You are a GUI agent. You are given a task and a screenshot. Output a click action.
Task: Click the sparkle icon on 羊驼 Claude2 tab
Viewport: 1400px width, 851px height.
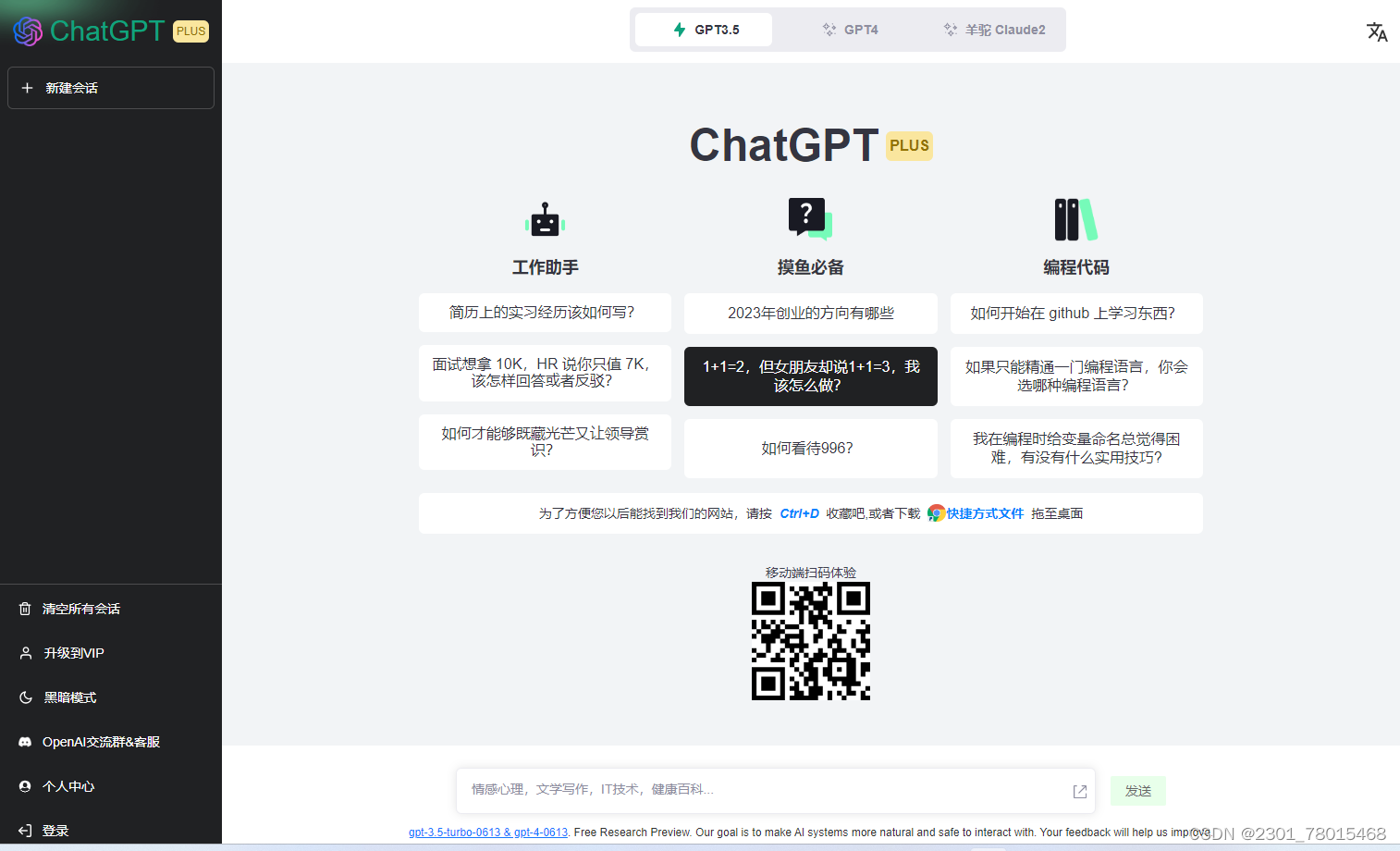click(x=951, y=30)
